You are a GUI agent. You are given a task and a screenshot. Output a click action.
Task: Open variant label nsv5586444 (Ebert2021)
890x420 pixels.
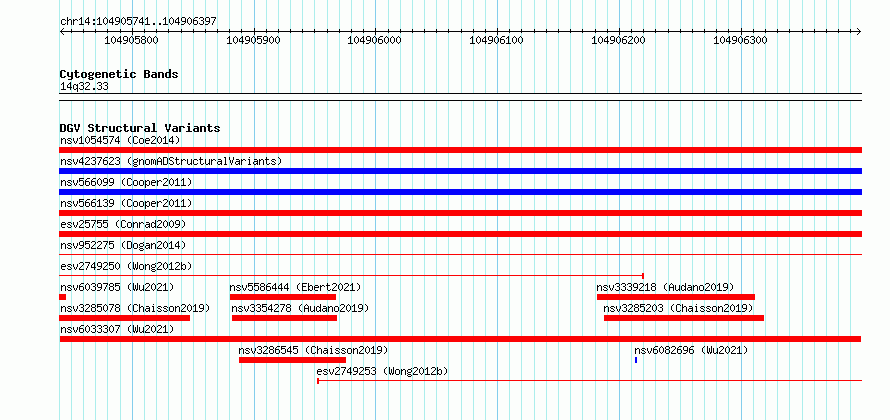point(295,287)
